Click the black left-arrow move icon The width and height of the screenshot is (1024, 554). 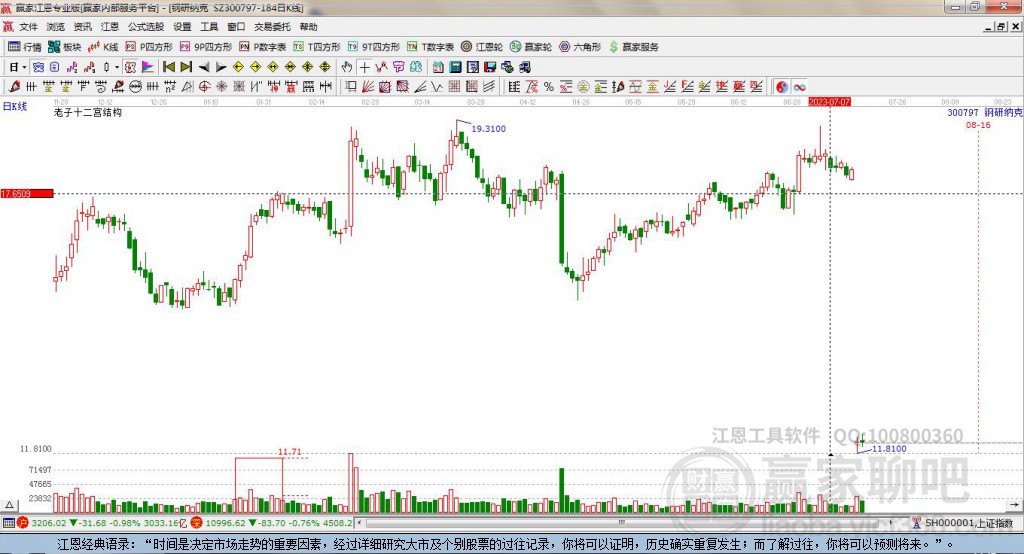coord(204,67)
